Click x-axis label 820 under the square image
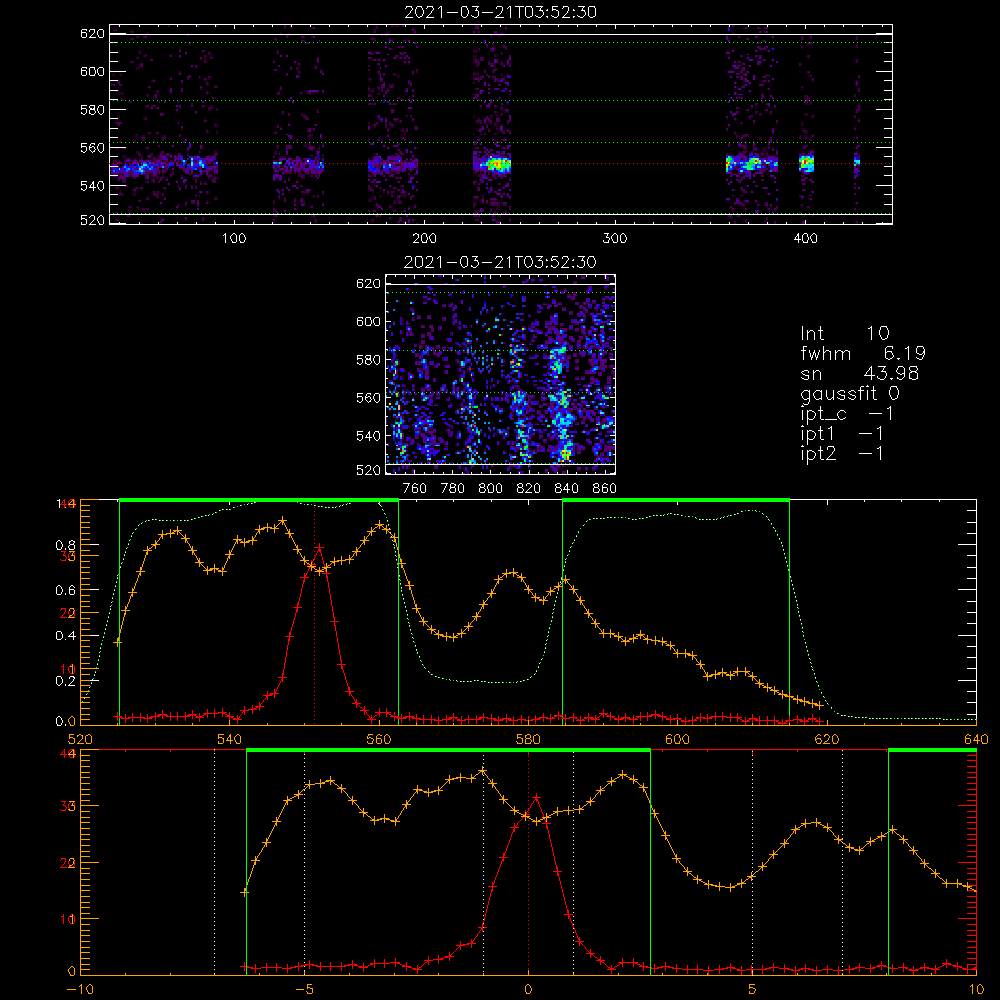This screenshot has height=1000, width=1000. [x=529, y=489]
